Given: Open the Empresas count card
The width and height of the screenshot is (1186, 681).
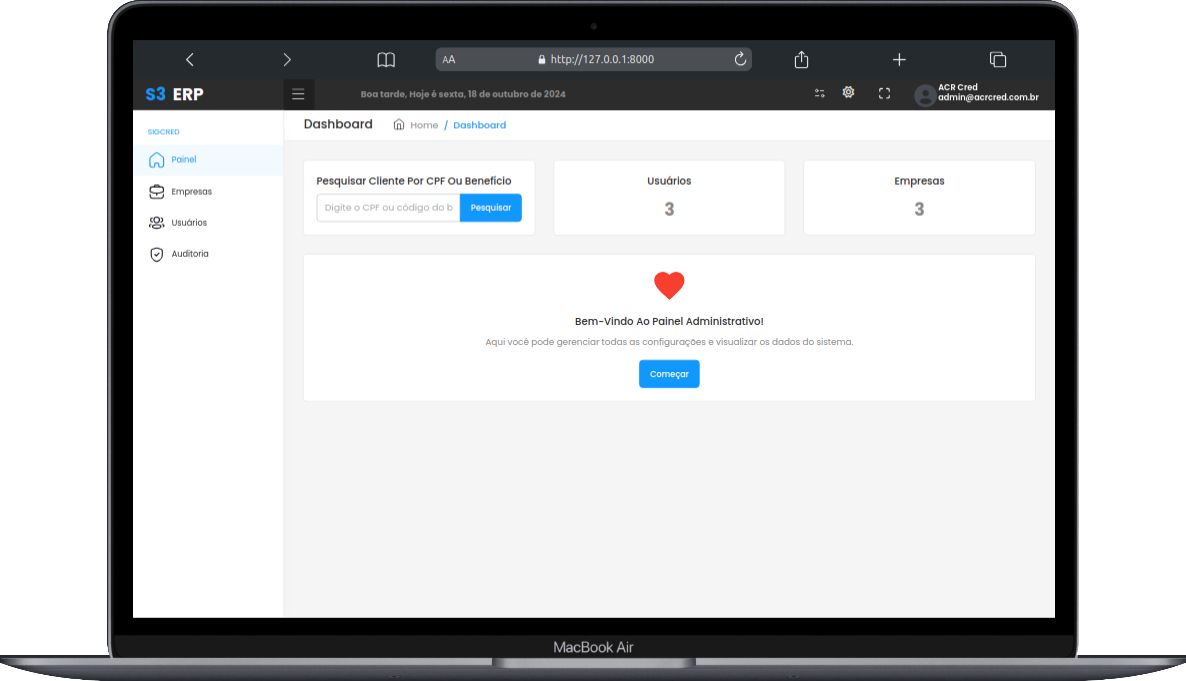Looking at the screenshot, I should [x=919, y=197].
